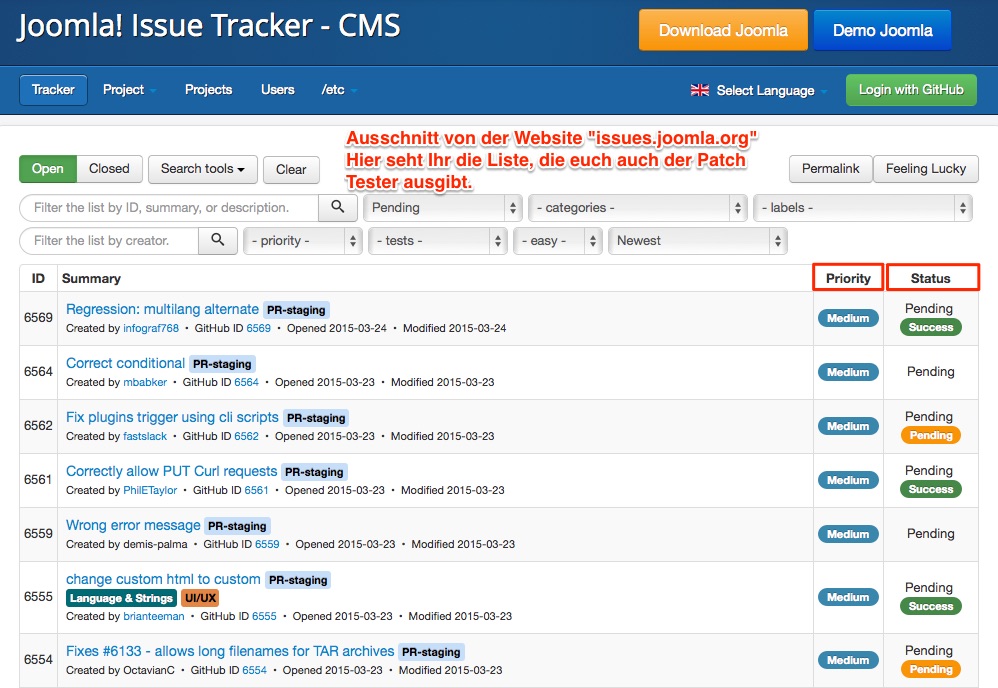Screen dimensions: 998x688
Task: Open issue 'change custom html to custom'
Action: tap(163, 580)
